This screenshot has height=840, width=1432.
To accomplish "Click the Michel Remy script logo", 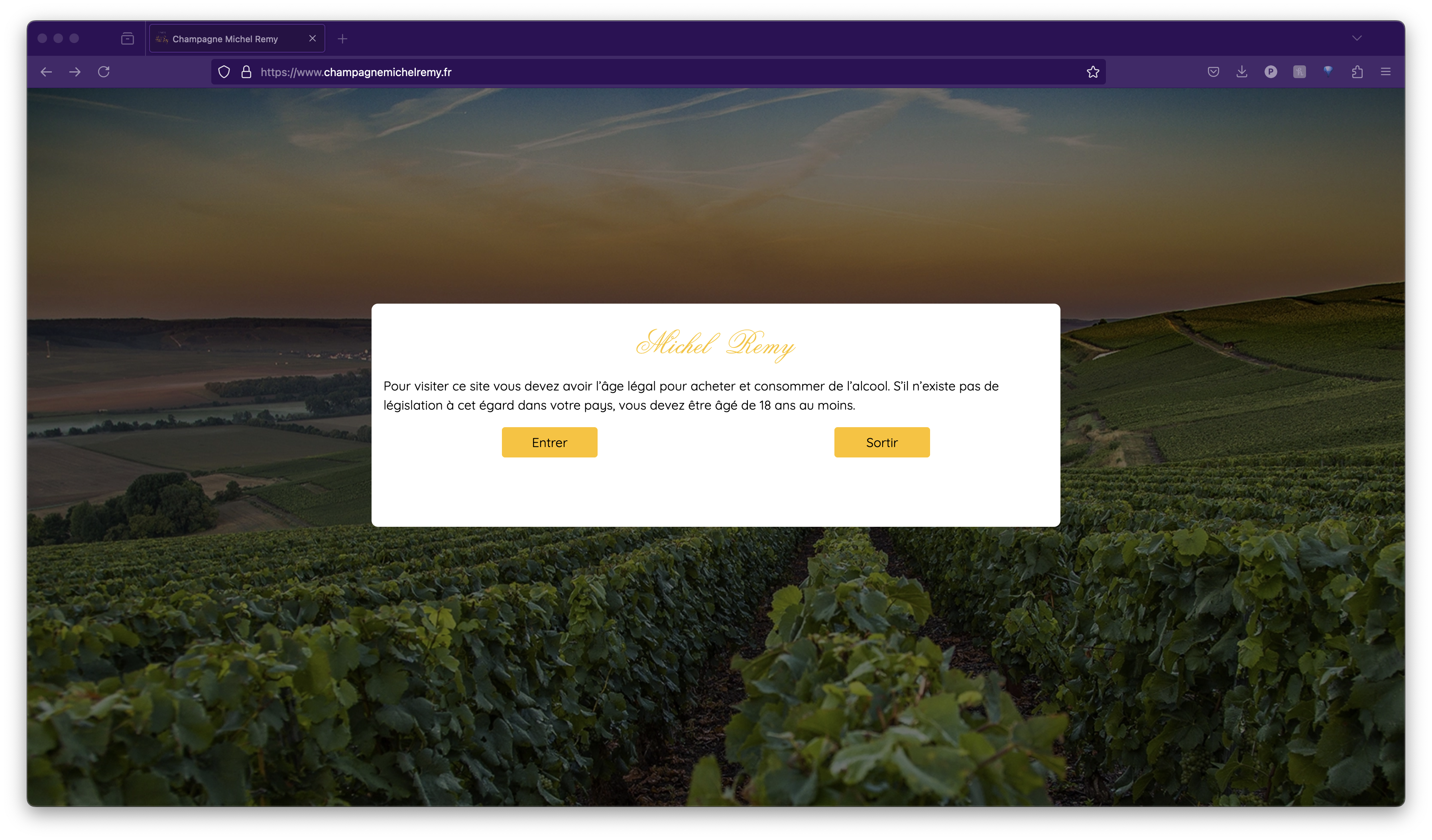I will [716, 345].
